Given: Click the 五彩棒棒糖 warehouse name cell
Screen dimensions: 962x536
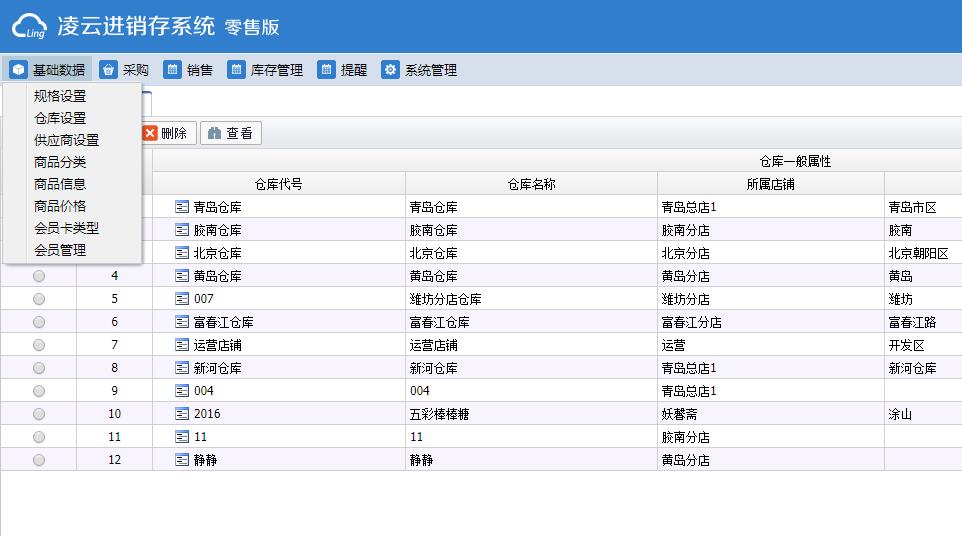Looking at the screenshot, I should tap(443, 414).
